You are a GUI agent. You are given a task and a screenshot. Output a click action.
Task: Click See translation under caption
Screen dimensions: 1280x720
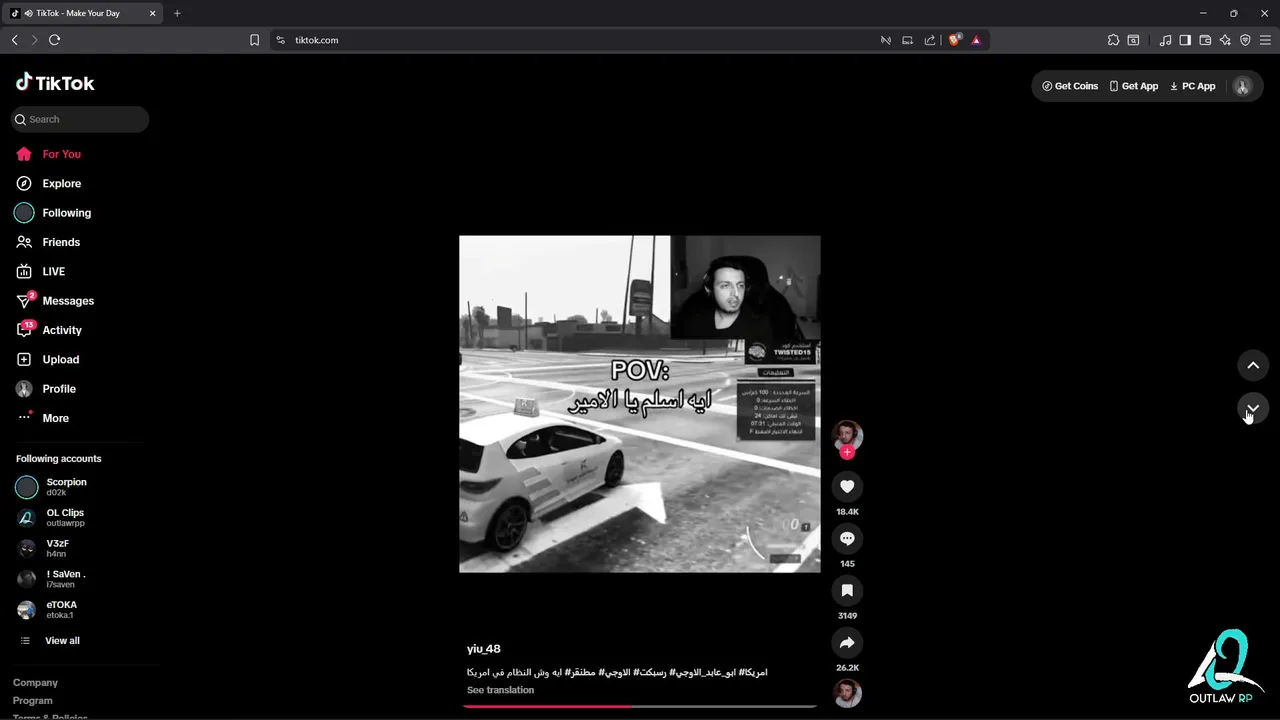[x=500, y=690]
